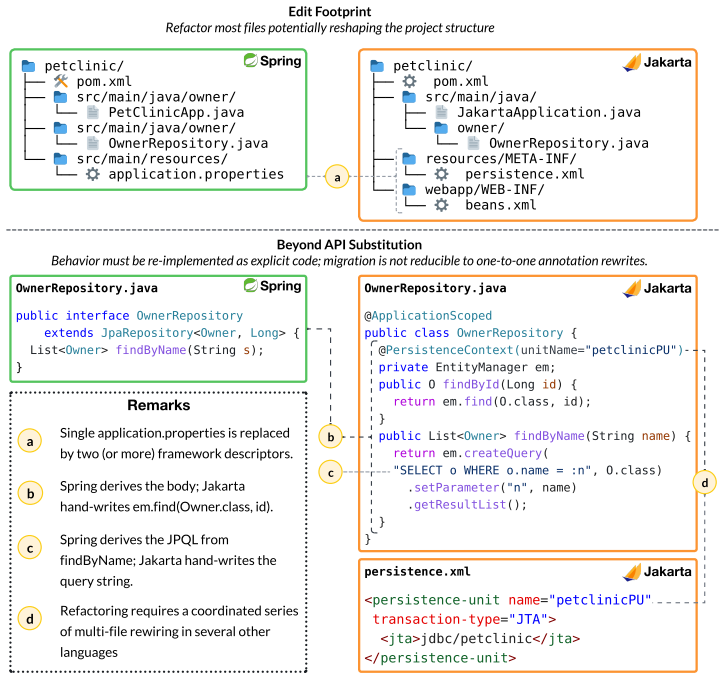Click marker 'a' between the project trees

337,177
